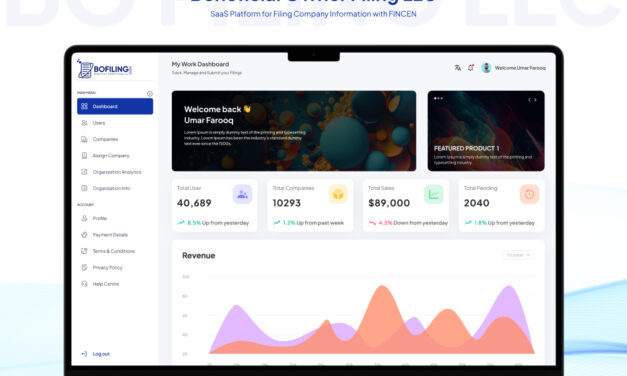Open the Terms & Conditions link
Screen dimensions: 627x376
(x=115, y=251)
